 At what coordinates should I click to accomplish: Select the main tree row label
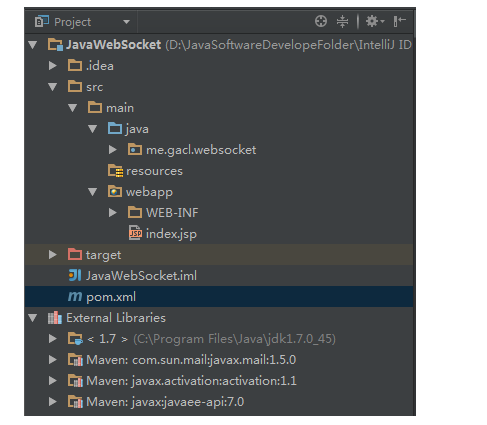pos(120,108)
